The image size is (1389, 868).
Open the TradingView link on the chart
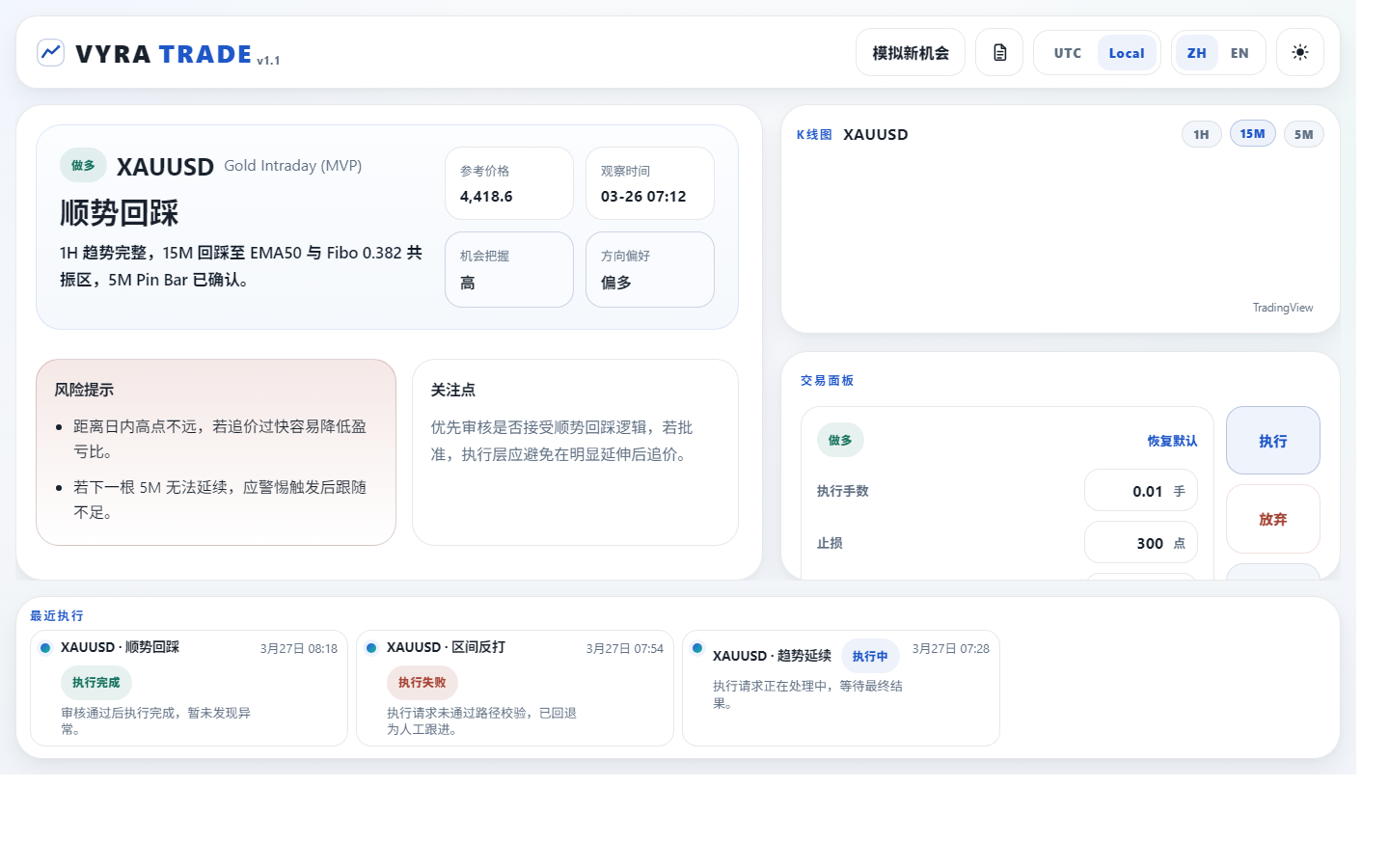[x=1282, y=307]
